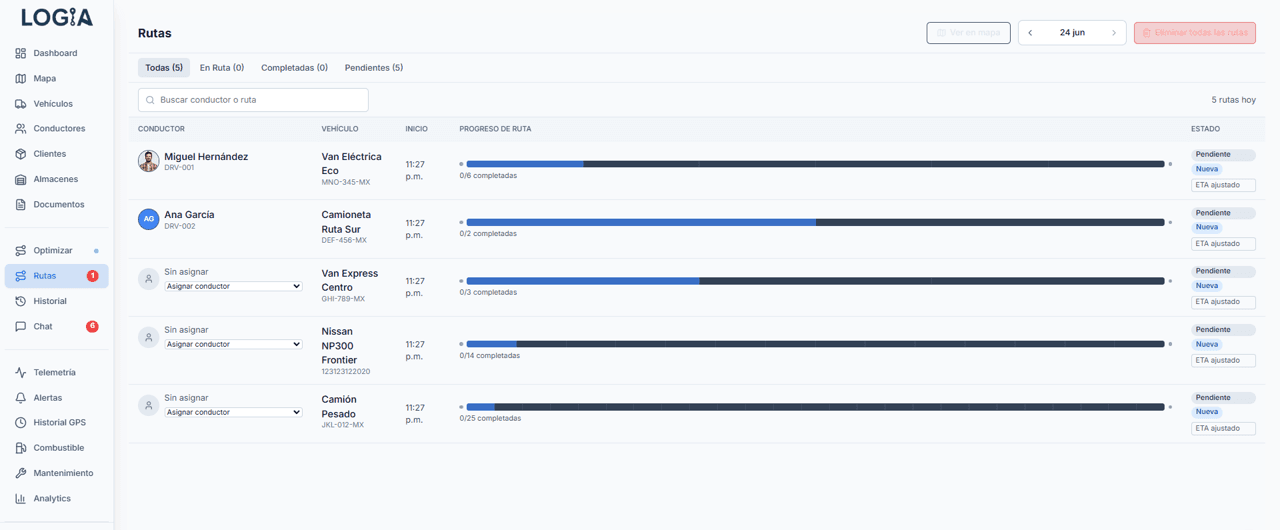Viewport: 1280px width, 530px height.
Task: Expand the Asignar conductor dropdown for Van Express Centro
Action: tap(233, 286)
